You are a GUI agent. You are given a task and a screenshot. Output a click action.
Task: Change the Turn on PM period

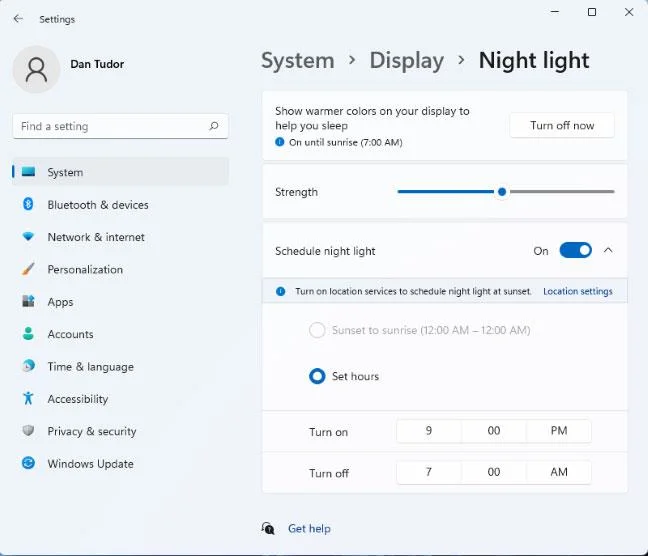point(559,431)
